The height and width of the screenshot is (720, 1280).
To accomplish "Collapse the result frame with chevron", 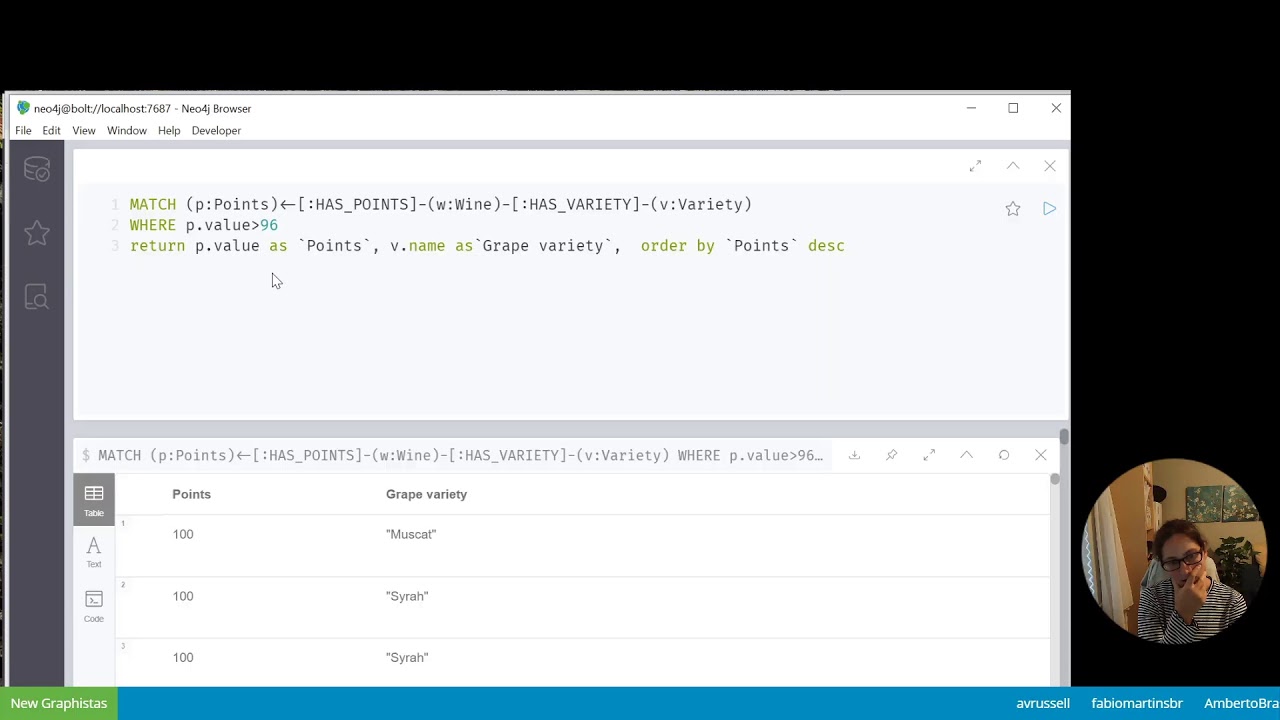I will click(x=966, y=456).
